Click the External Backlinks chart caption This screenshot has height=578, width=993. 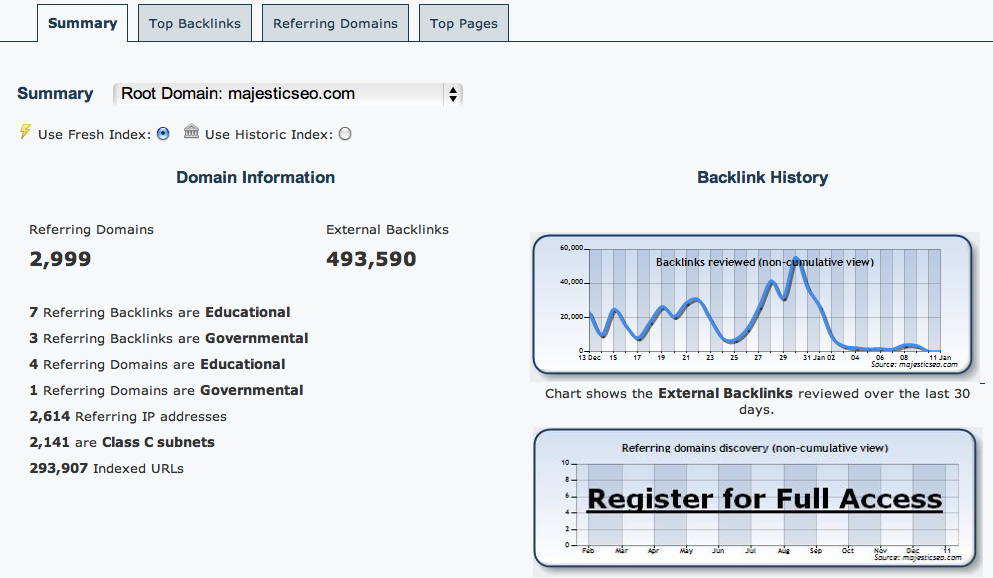tap(757, 401)
